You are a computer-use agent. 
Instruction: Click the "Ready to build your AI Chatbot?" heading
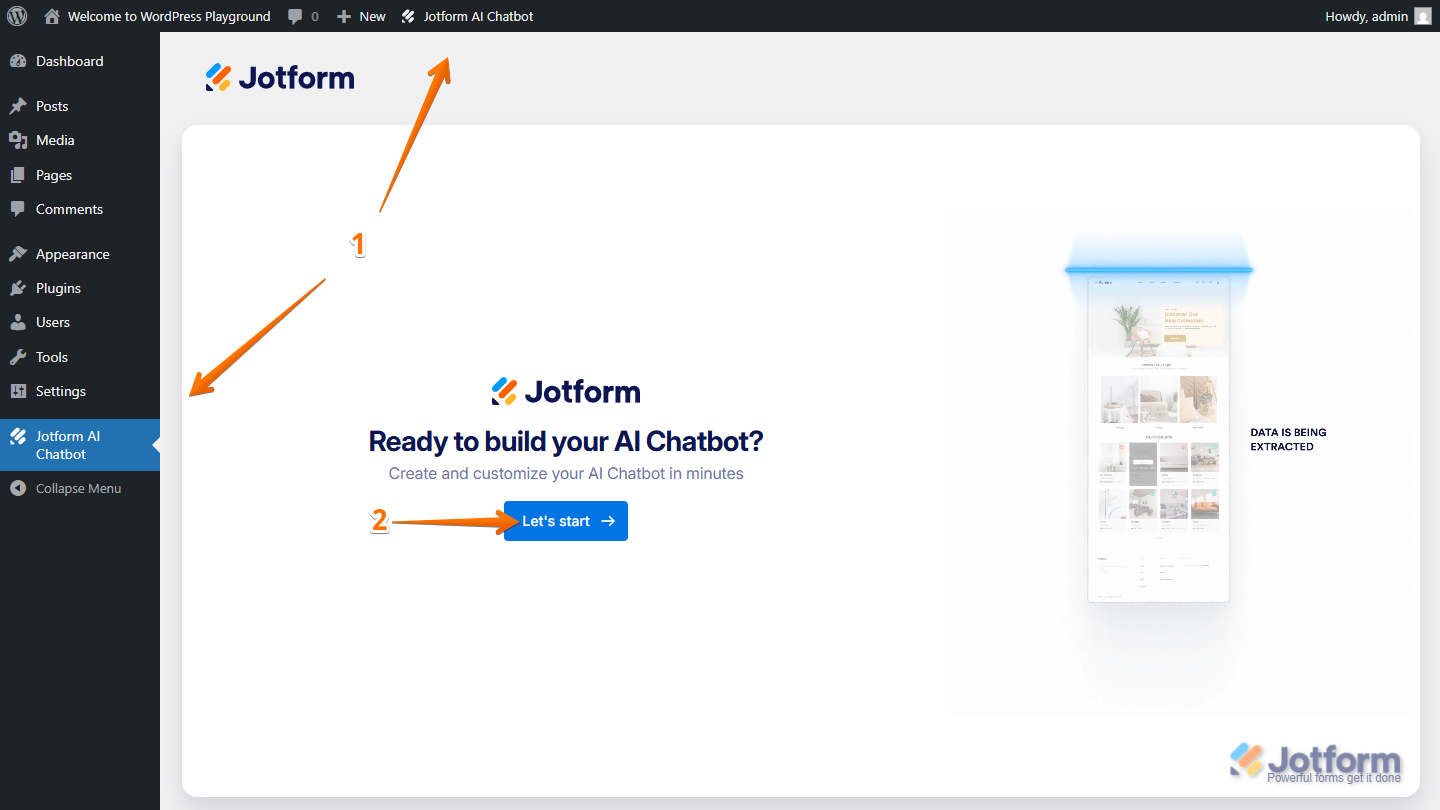coord(566,441)
